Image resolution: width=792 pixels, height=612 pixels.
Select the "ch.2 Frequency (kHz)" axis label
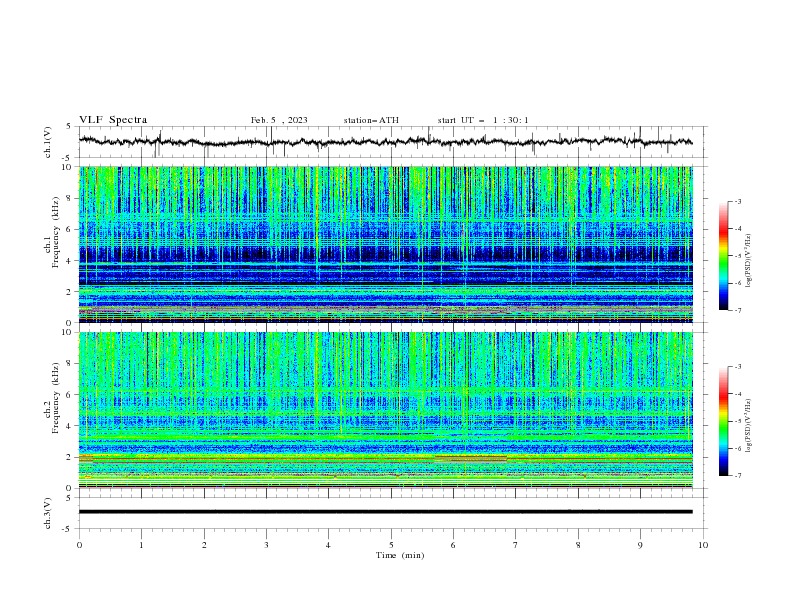51,397
